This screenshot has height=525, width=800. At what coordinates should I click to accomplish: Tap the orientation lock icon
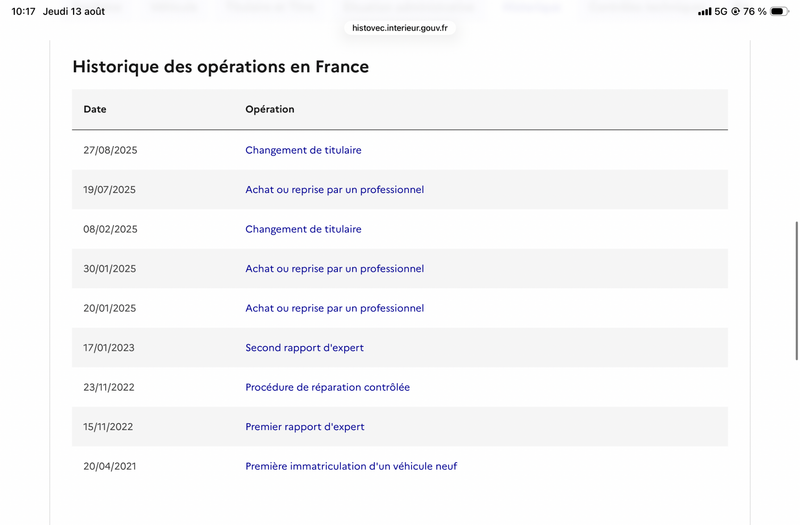735,11
